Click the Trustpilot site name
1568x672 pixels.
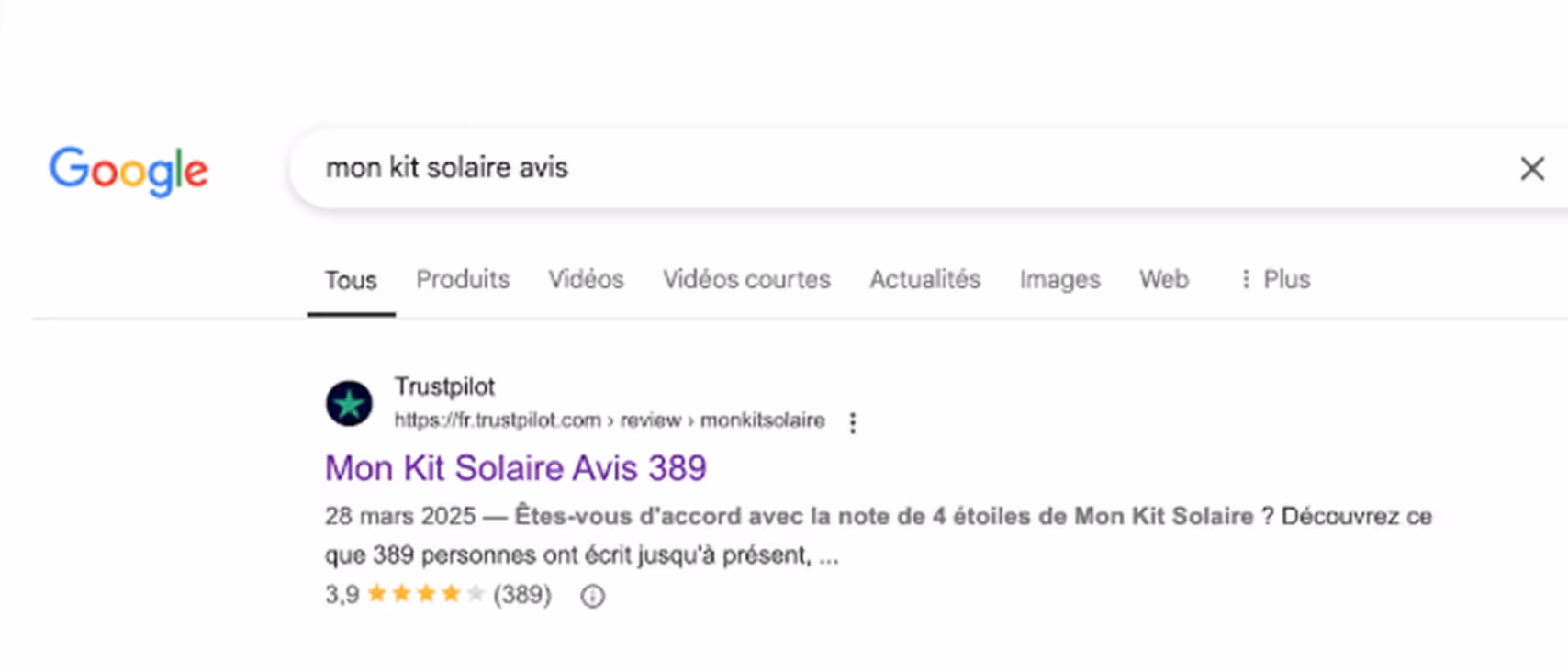[444, 386]
